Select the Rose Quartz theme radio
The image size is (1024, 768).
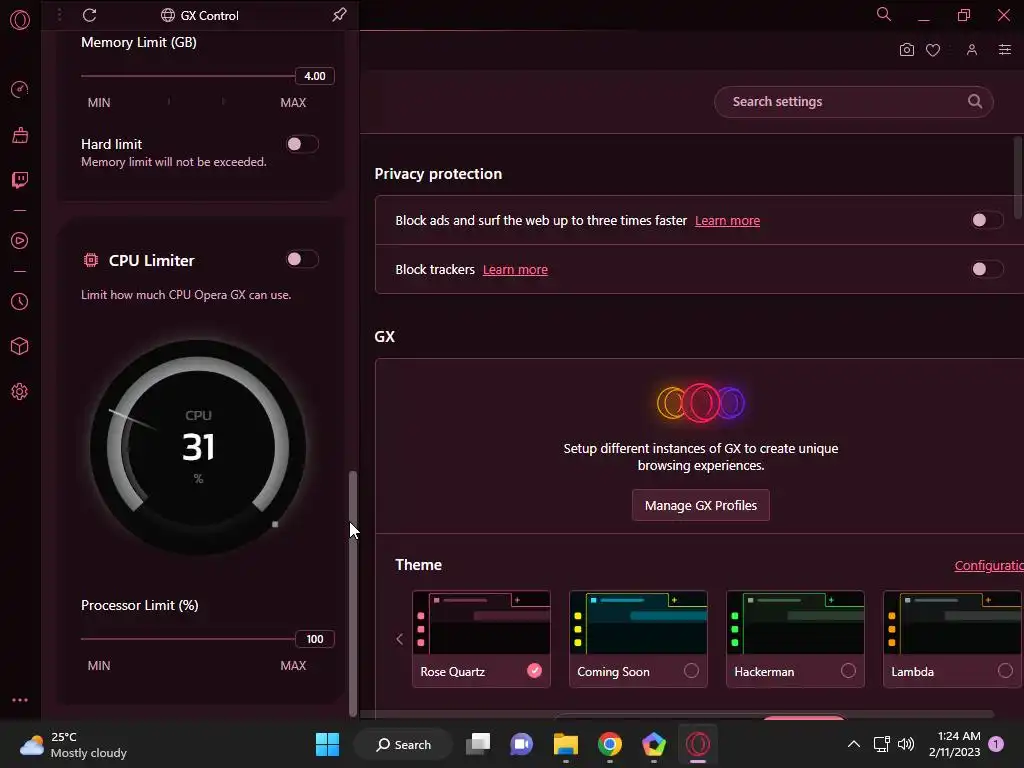(534, 671)
